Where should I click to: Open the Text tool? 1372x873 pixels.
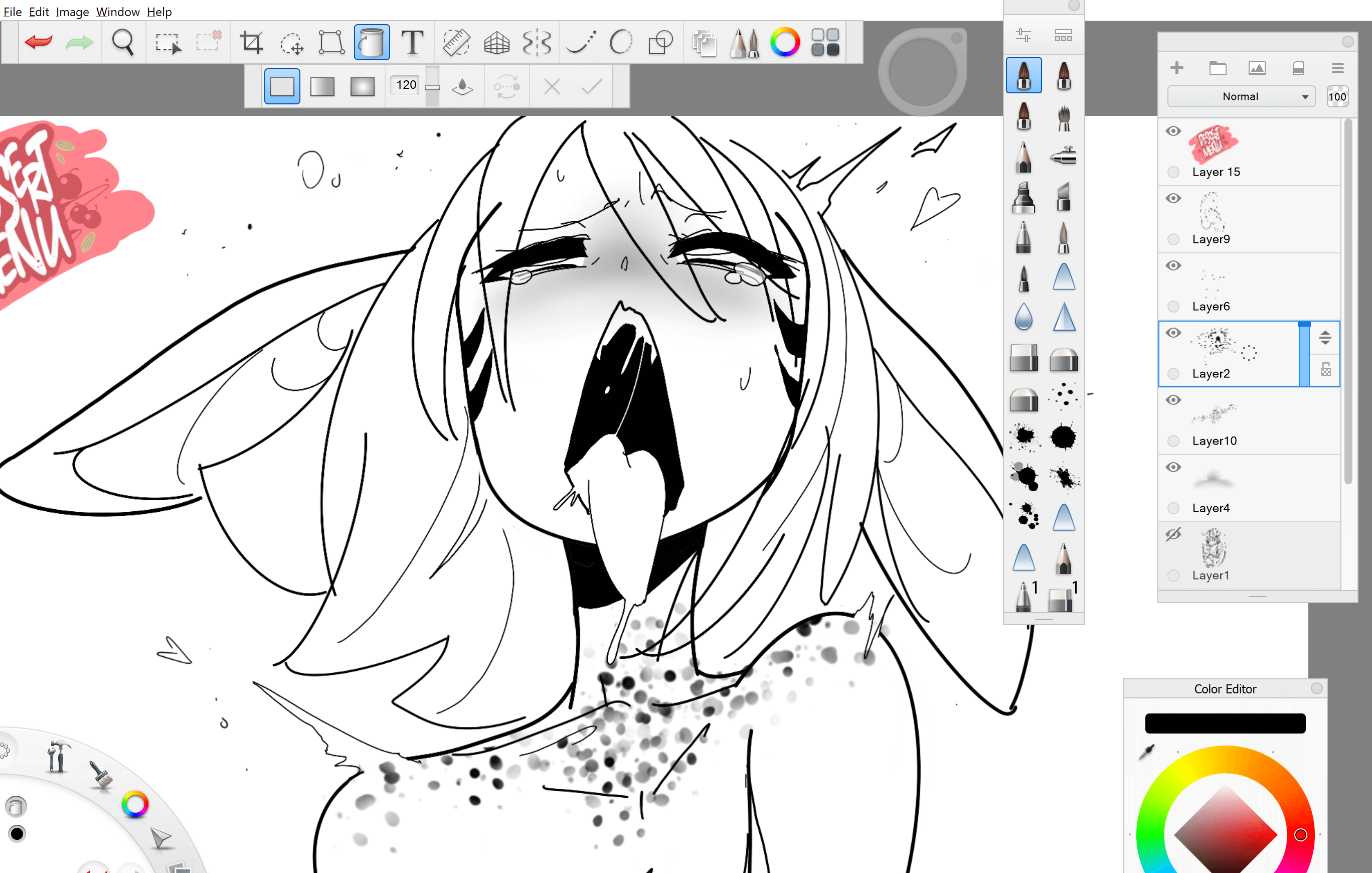pyautogui.click(x=412, y=42)
